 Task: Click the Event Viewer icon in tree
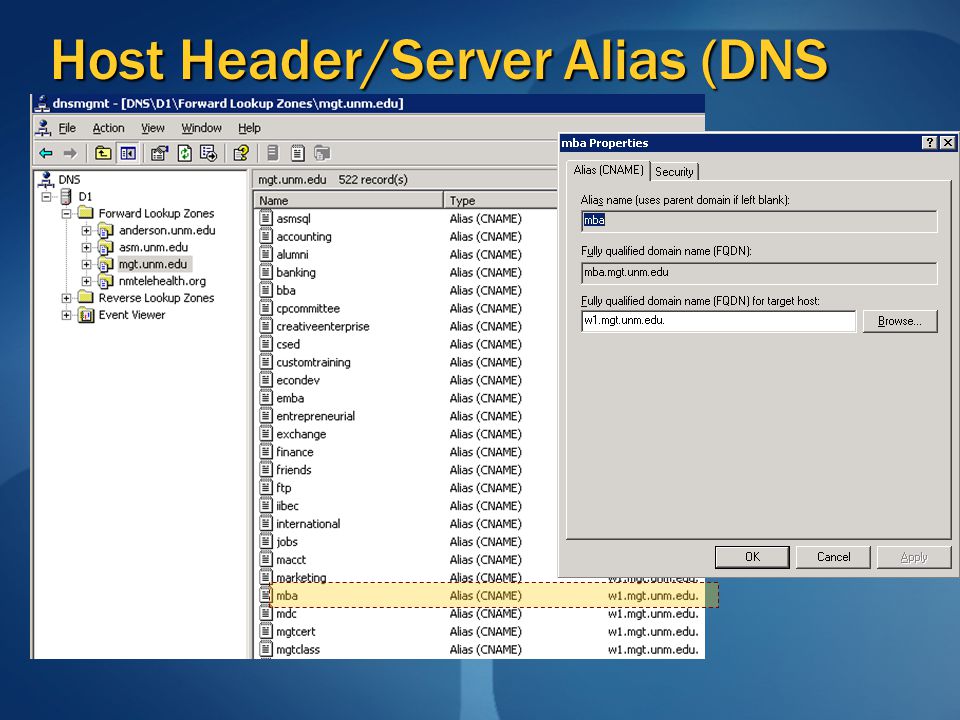[x=86, y=315]
